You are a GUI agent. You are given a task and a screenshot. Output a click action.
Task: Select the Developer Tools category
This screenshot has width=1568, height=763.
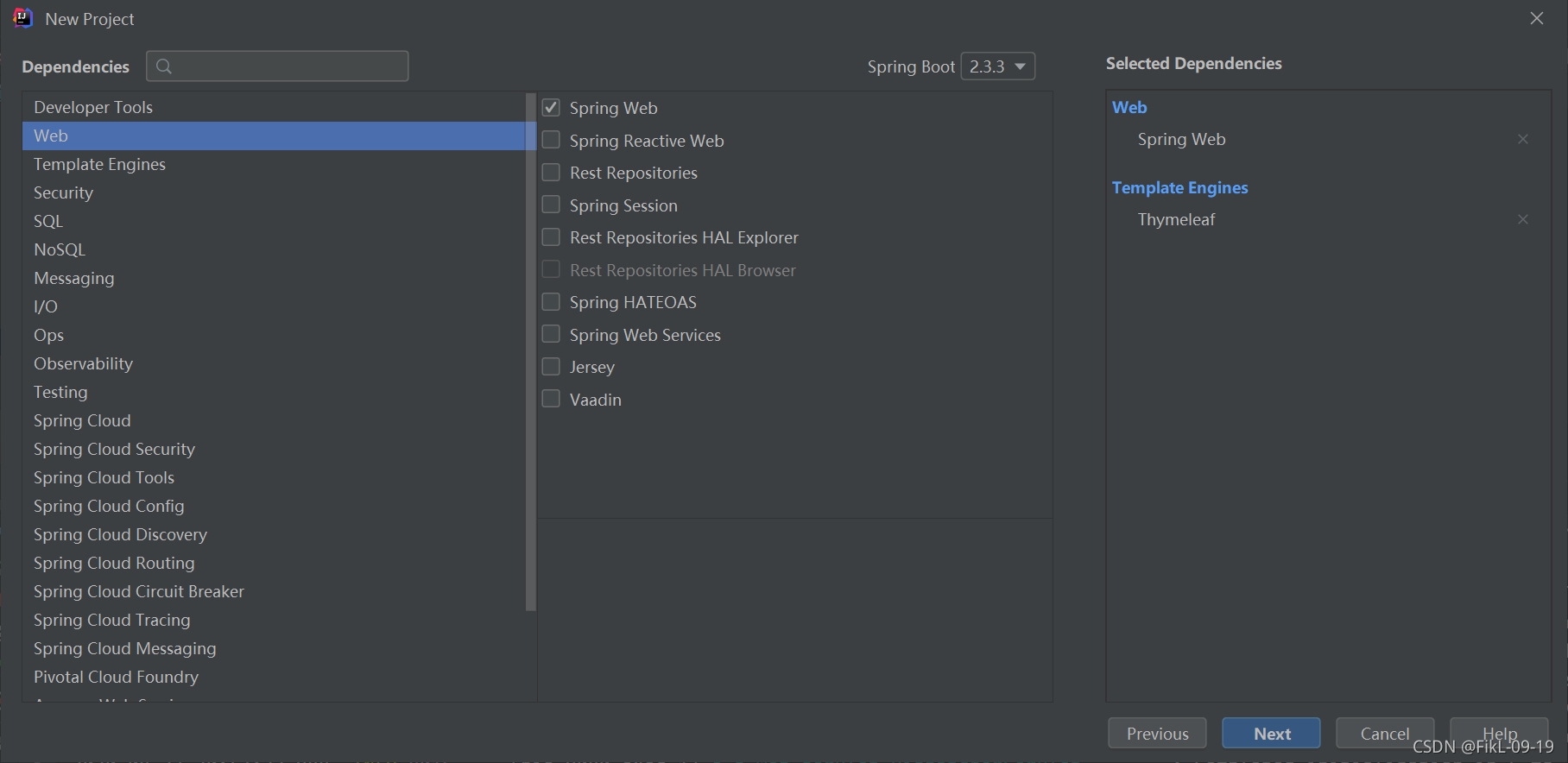click(x=274, y=107)
